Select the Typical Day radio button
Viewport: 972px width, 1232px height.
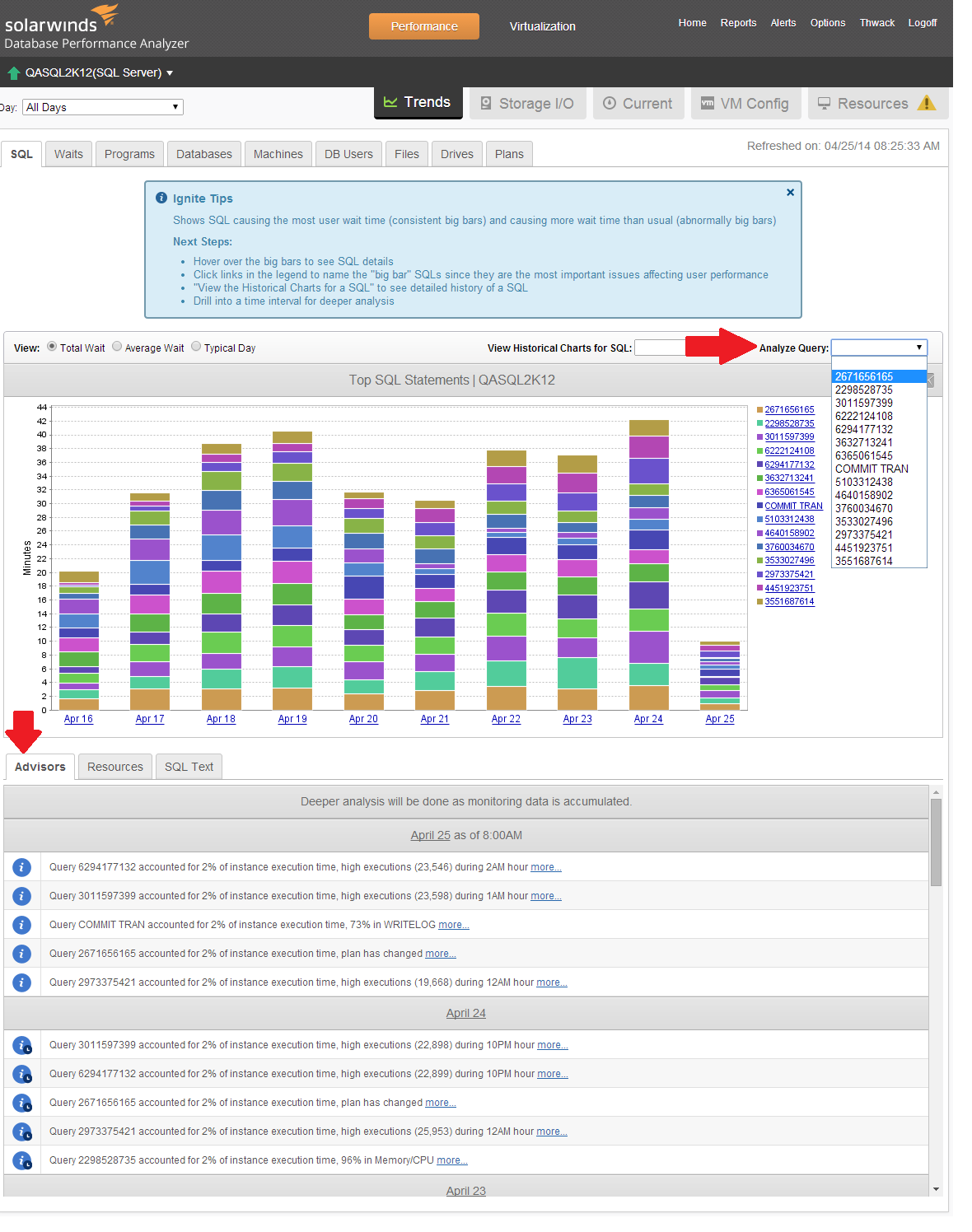pos(195,347)
